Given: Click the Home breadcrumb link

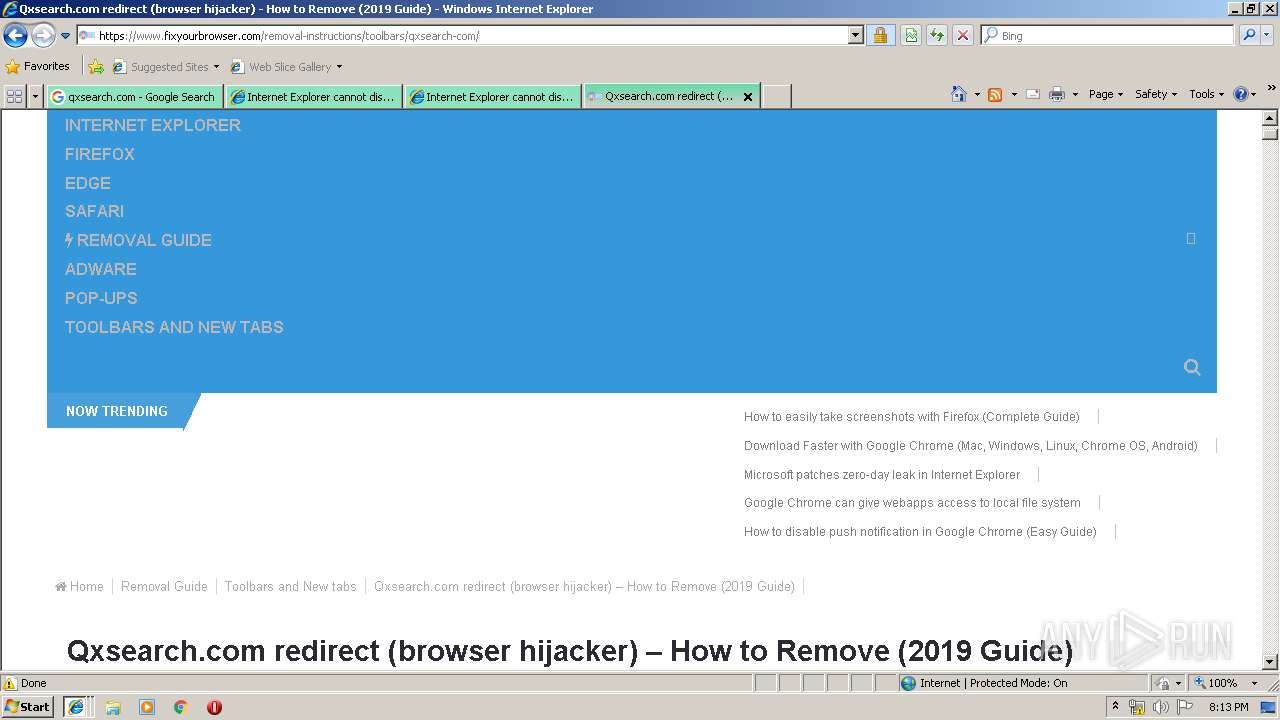Looking at the screenshot, I should tap(80, 587).
